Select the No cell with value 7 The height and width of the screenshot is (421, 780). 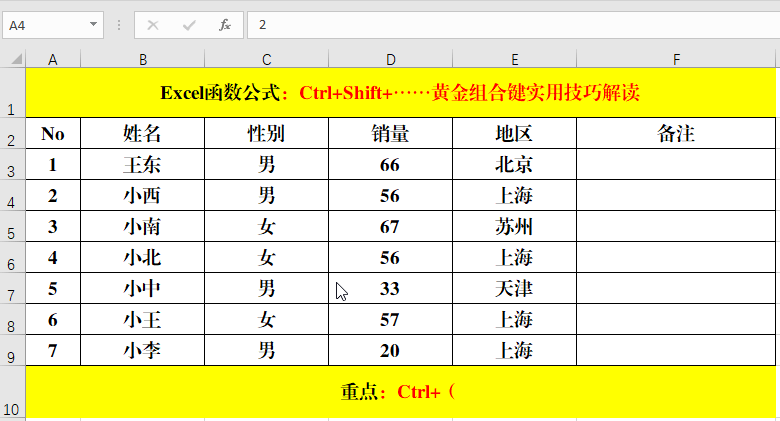click(x=53, y=350)
